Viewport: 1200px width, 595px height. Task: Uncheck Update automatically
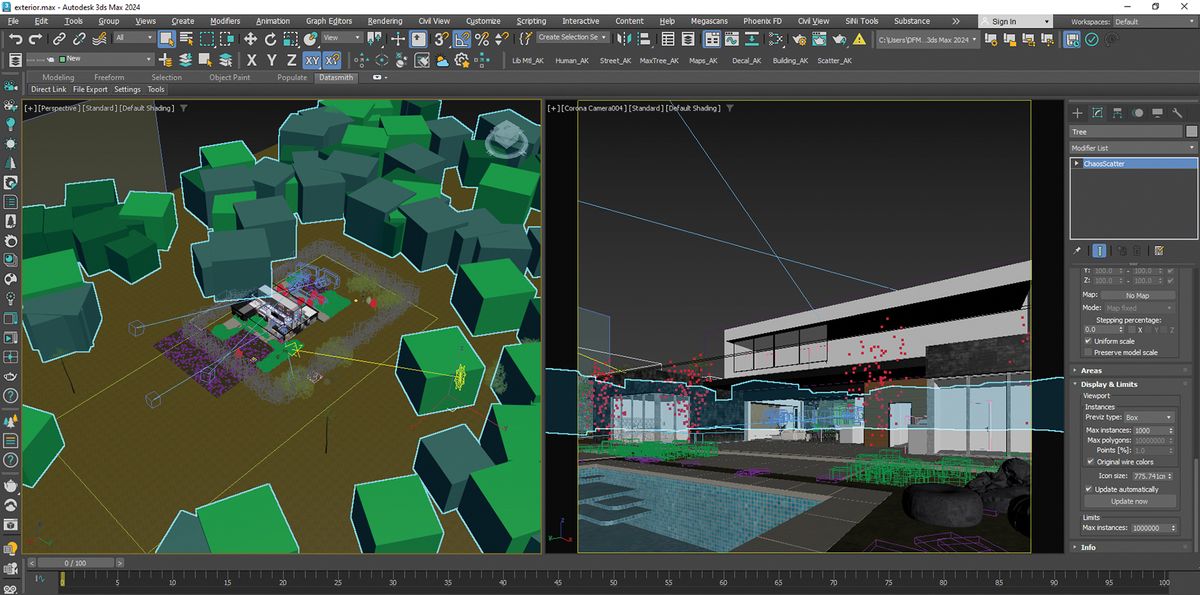point(1089,489)
